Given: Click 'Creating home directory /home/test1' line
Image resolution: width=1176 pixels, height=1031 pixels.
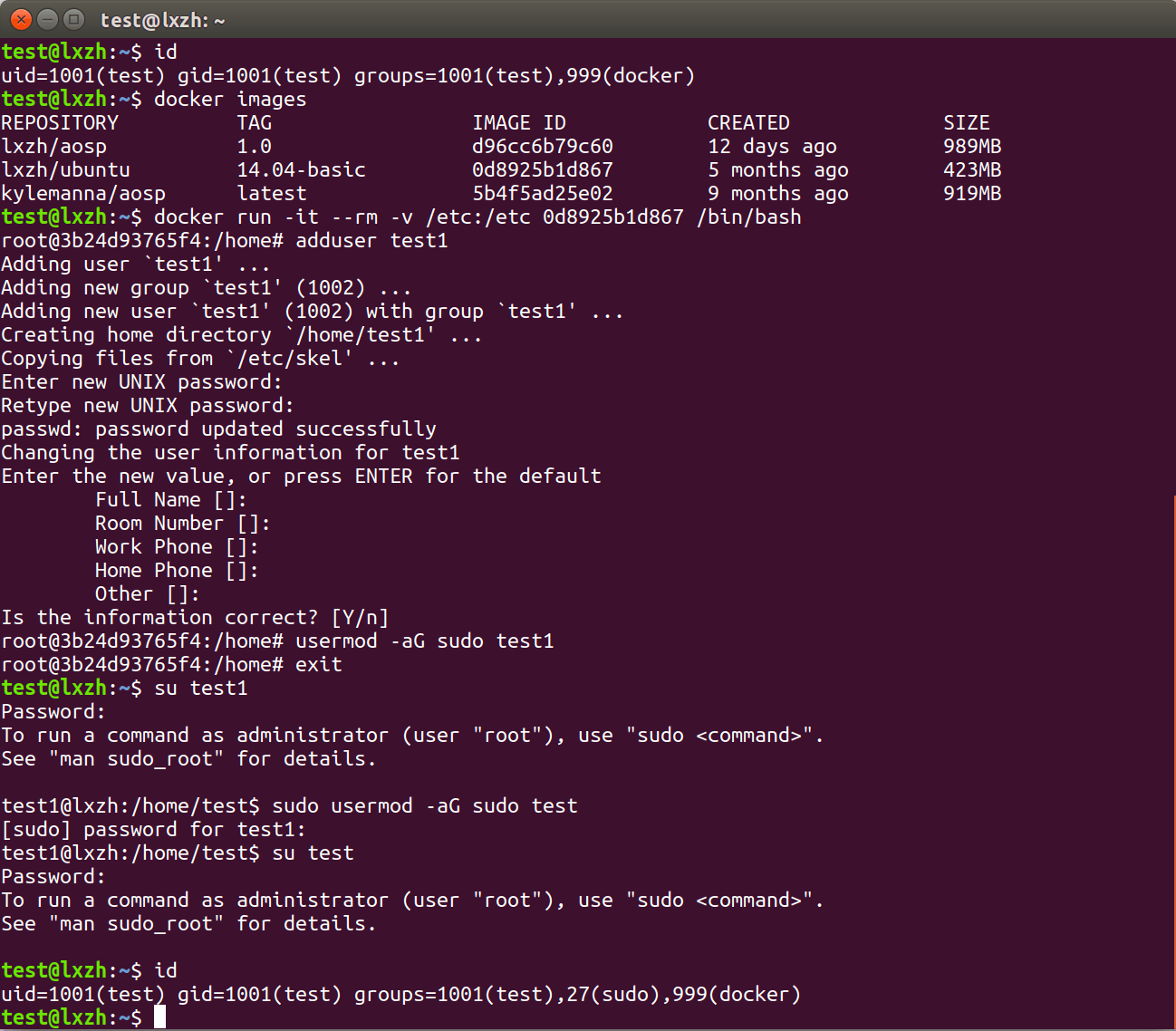Looking at the screenshot, I should (x=242, y=334).
